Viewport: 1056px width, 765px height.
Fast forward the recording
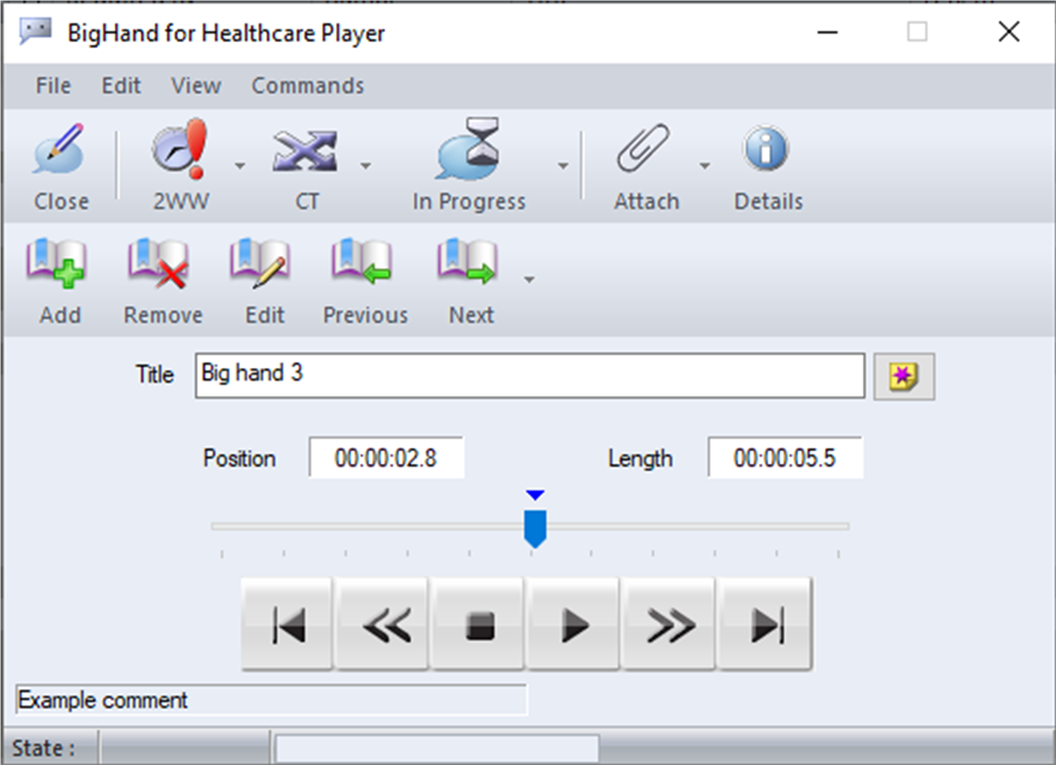(669, 624)
